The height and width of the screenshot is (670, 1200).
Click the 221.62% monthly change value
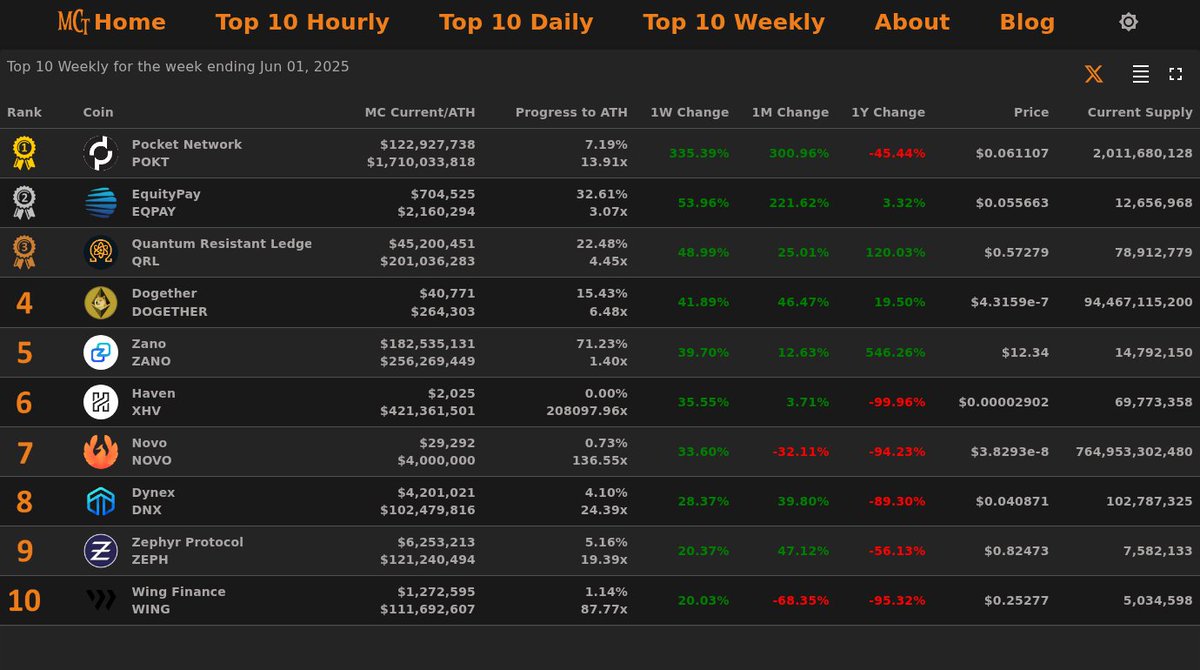[x=799, y=203]
